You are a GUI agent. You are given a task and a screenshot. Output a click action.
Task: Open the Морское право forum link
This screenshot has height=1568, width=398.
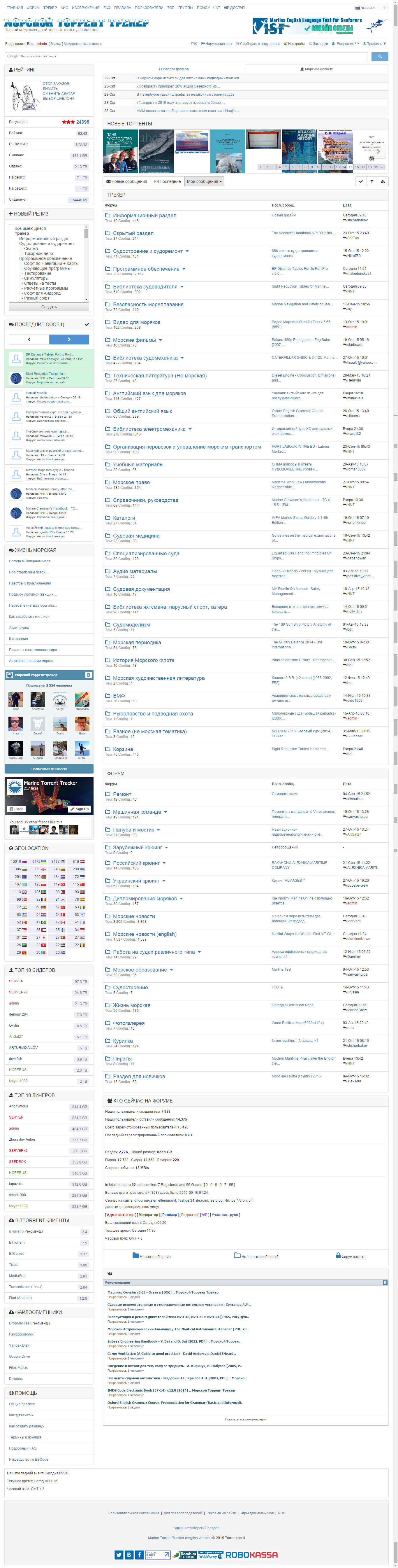coord(131,482)
